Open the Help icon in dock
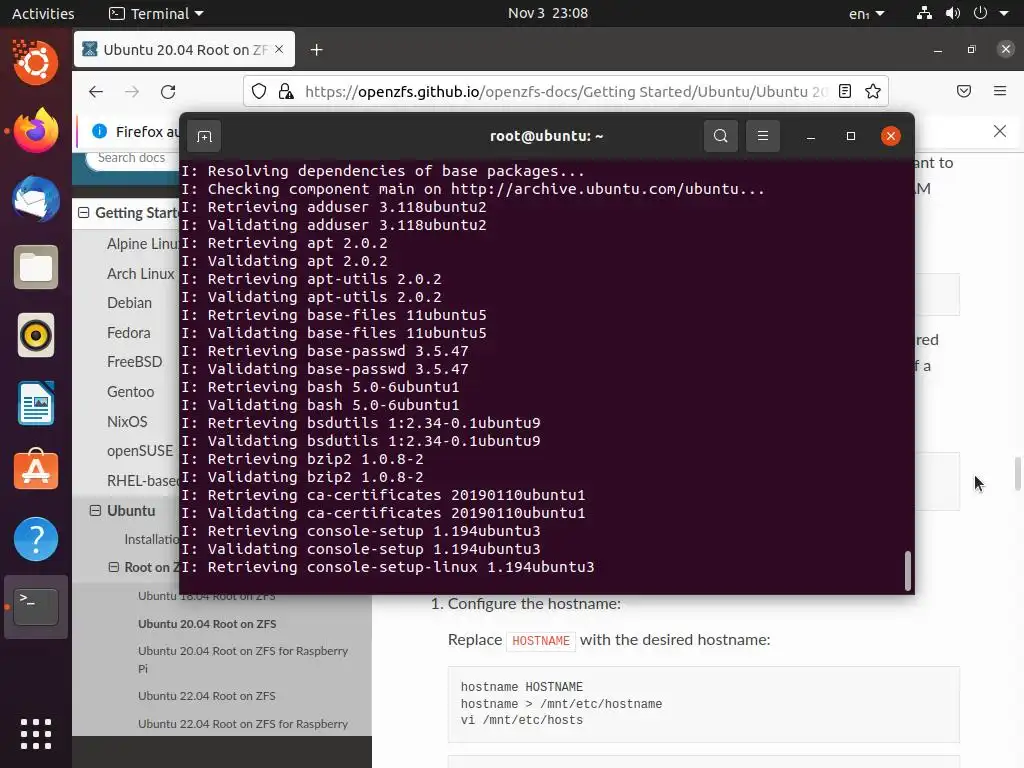 tap(35, 539)
